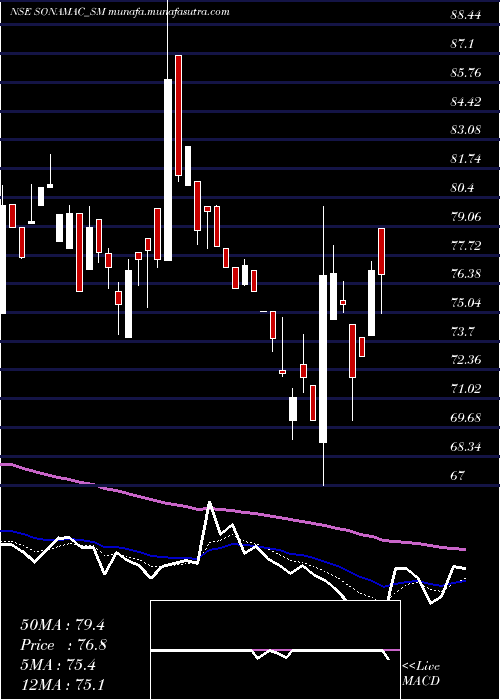Viewport: 500px width, 700px height.
Task: Click the 71.02 price axis label
Action: tap(466, 389)
